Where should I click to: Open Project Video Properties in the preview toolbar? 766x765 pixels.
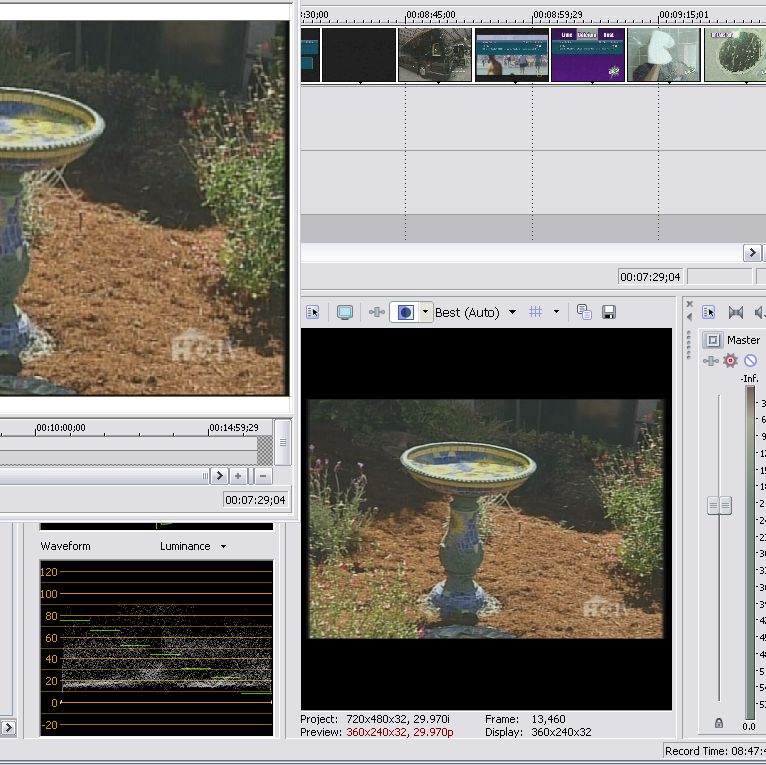pyautogui.click(x=313, y=312)
